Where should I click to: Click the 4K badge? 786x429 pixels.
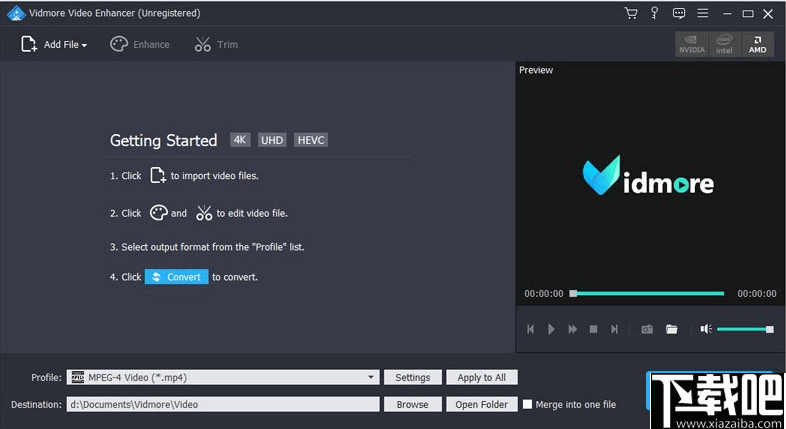(240, 140)
